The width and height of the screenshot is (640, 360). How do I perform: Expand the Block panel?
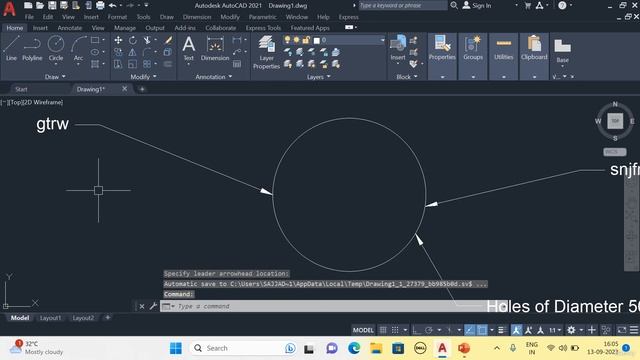(x=407, y=77)
